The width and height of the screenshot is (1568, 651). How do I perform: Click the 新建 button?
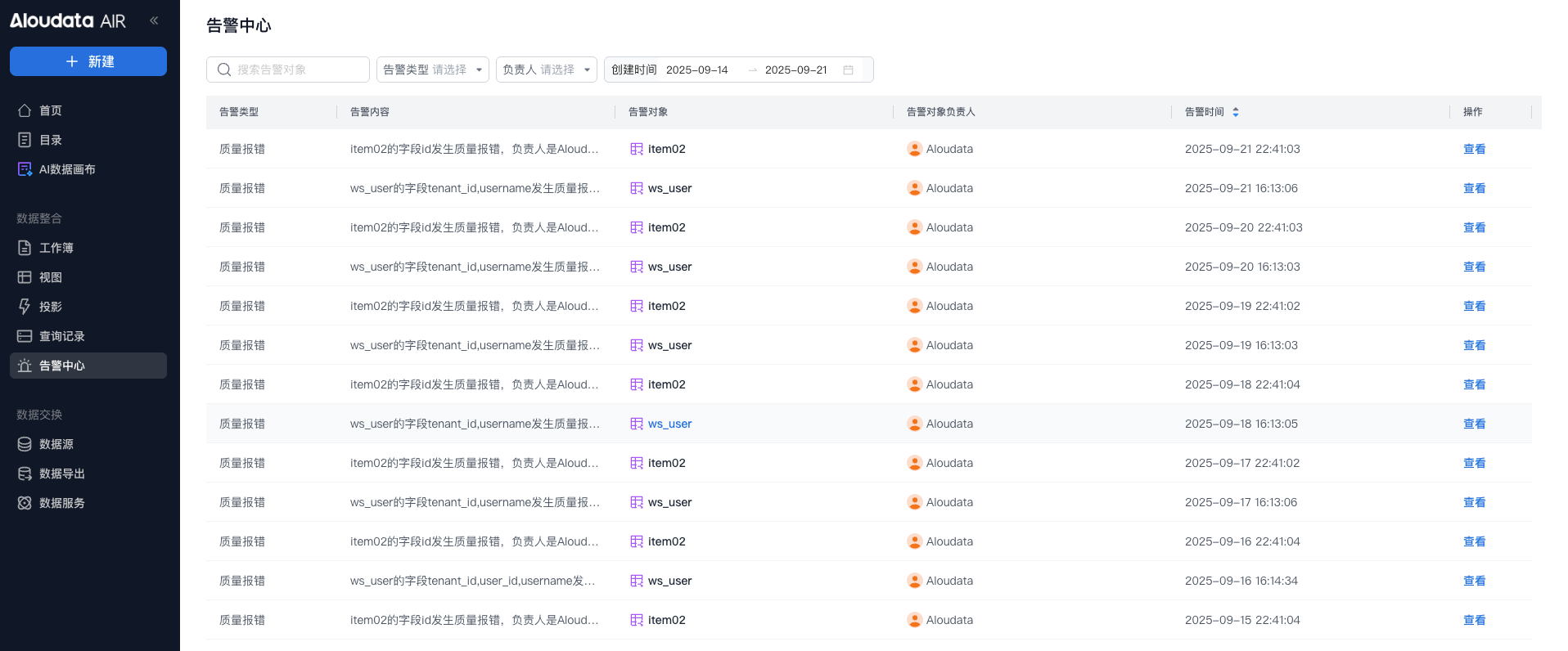(x=88, y=61)
